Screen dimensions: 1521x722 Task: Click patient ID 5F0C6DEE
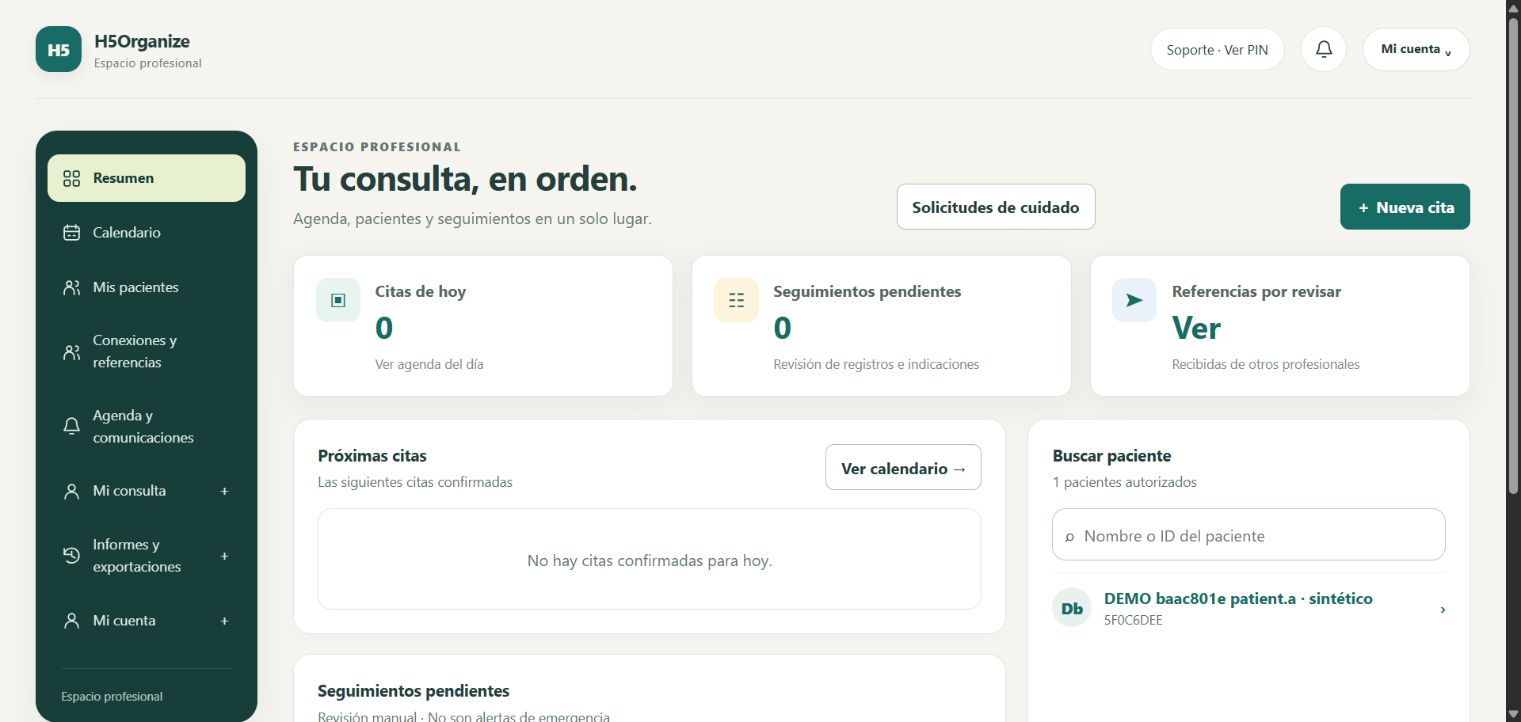tap(1133, 621)
